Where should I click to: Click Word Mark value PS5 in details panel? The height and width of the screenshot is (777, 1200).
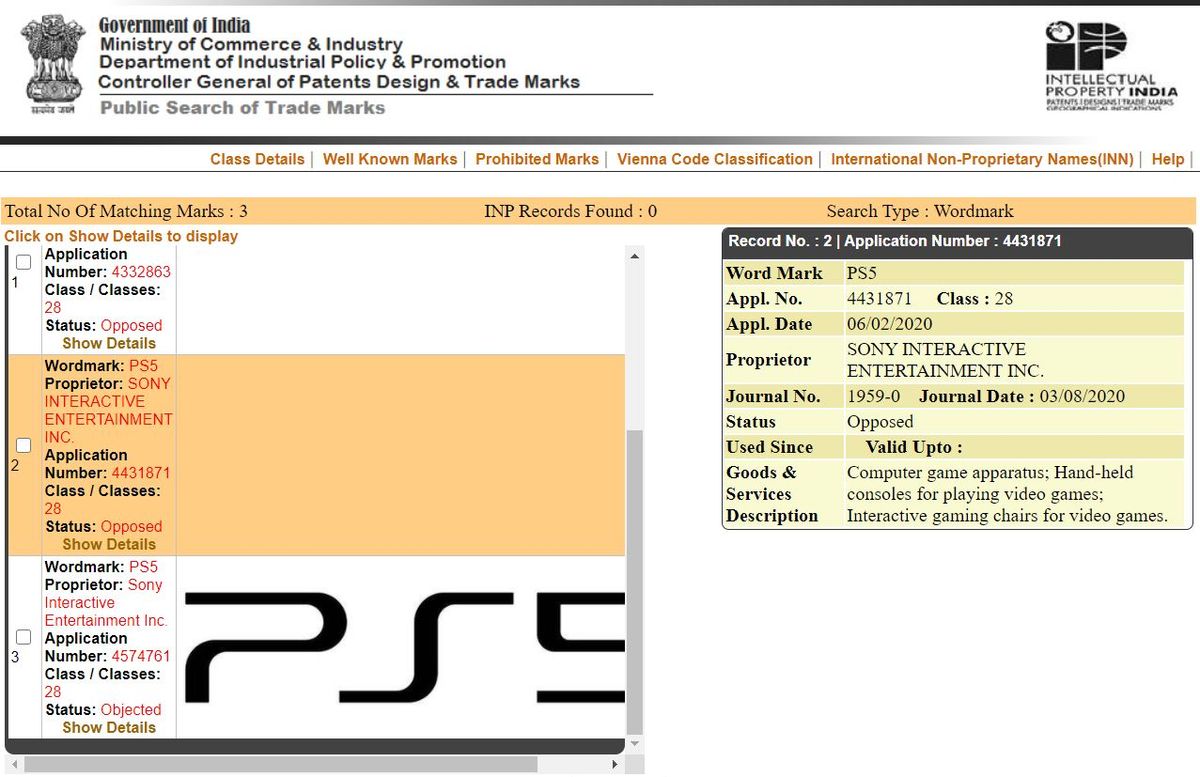click(860, 273)
